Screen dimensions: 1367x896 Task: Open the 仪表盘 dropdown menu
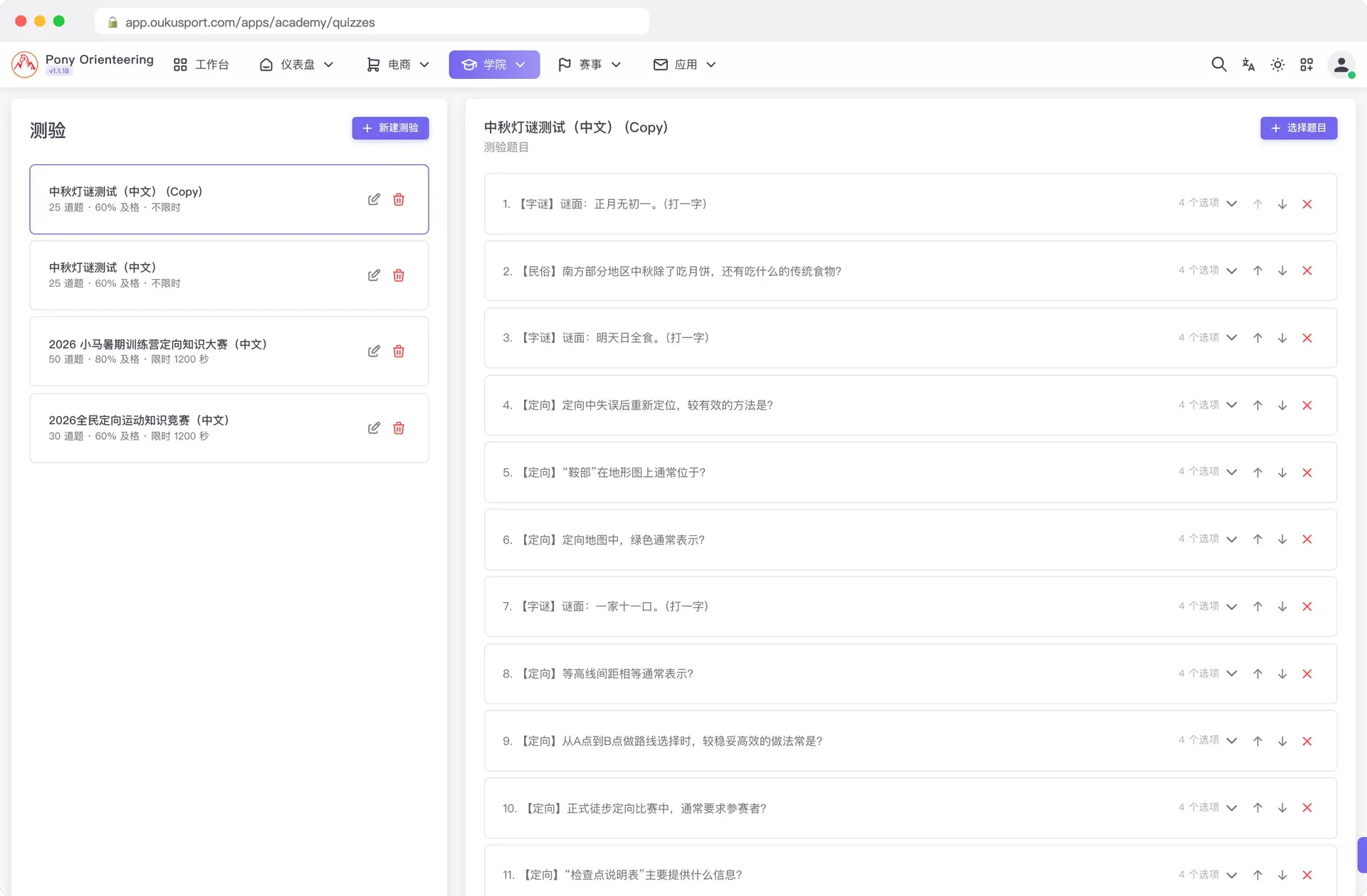pyautogui.click(x=297, y=65)
